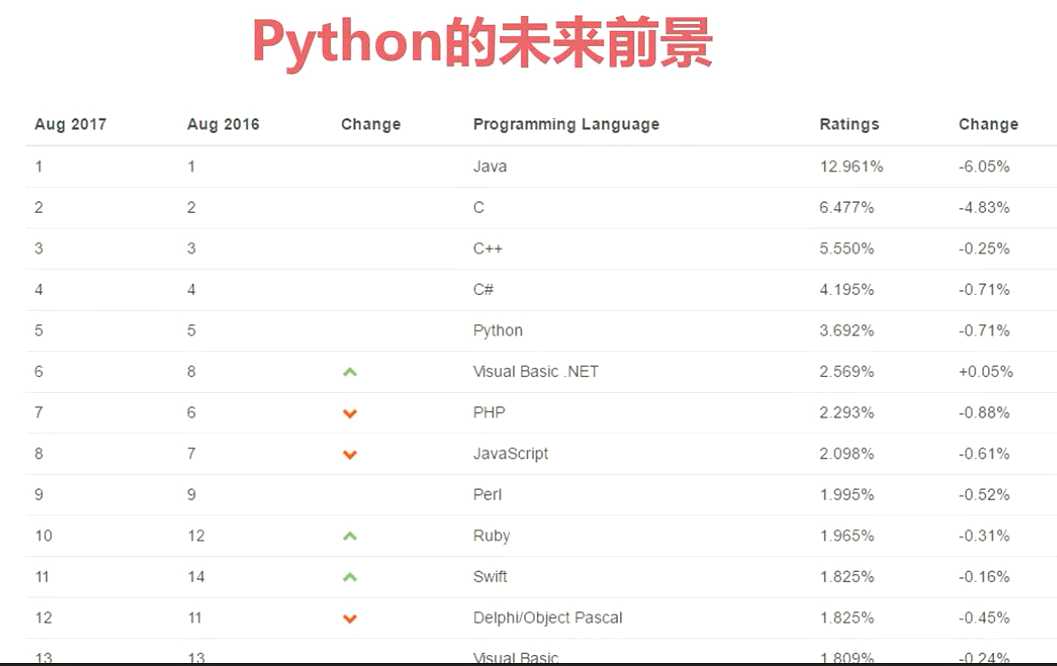Click the 'Aug 2016' column header
The height and width of the screenshot is (666, 1057).
click(x=223, y=124)
